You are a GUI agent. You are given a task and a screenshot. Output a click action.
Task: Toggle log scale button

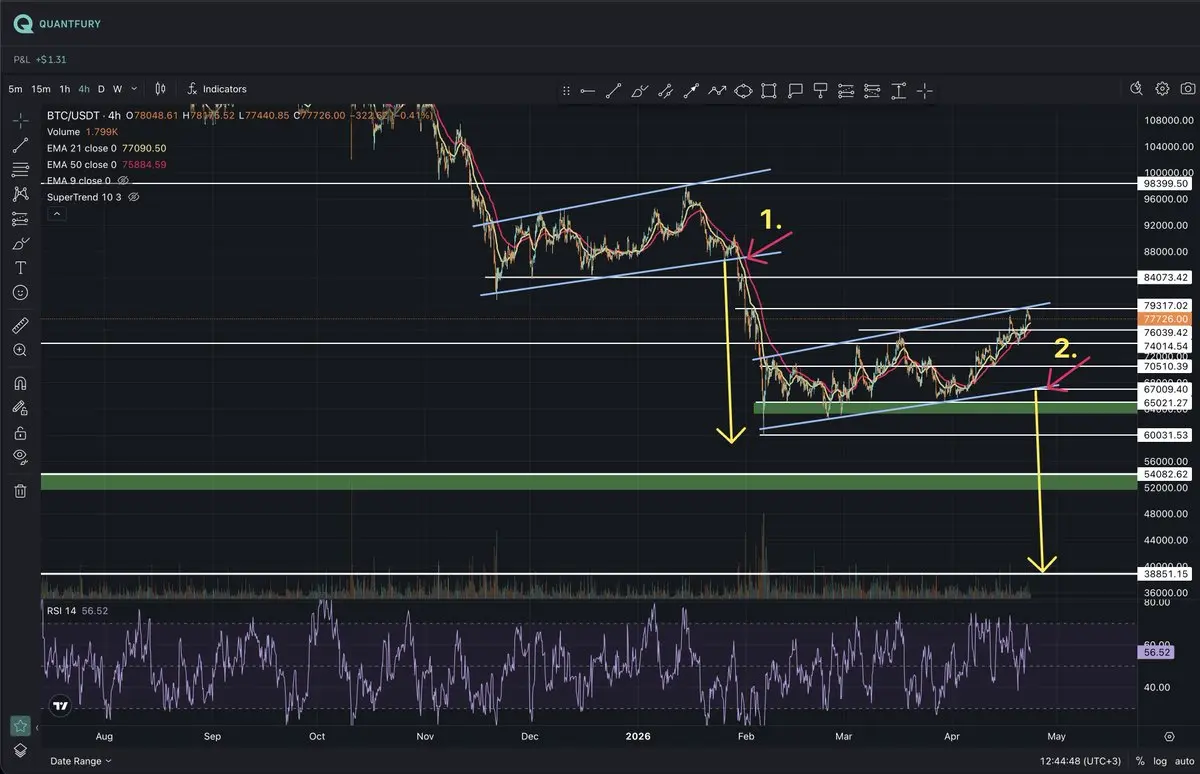click(1160, 761)
